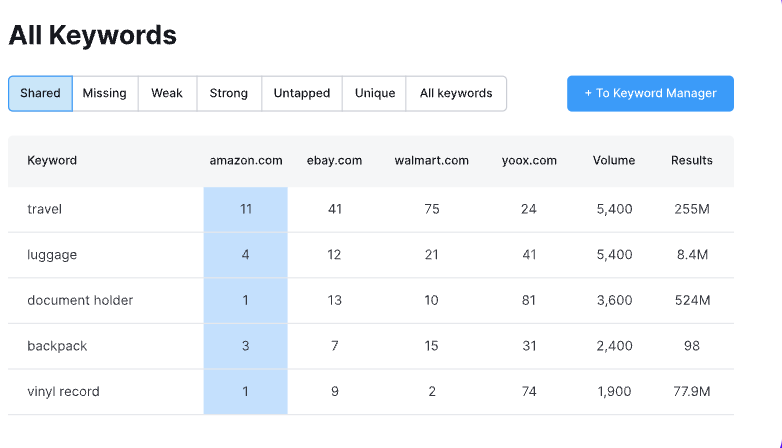Click the 5,400 volume for luggage
The image size is (782, 448).
pos(614,255)
